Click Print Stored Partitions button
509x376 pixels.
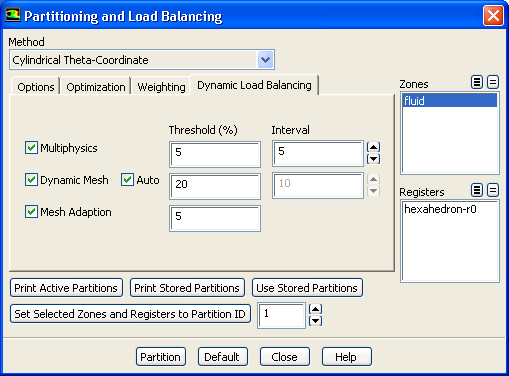tap(187, 288)
